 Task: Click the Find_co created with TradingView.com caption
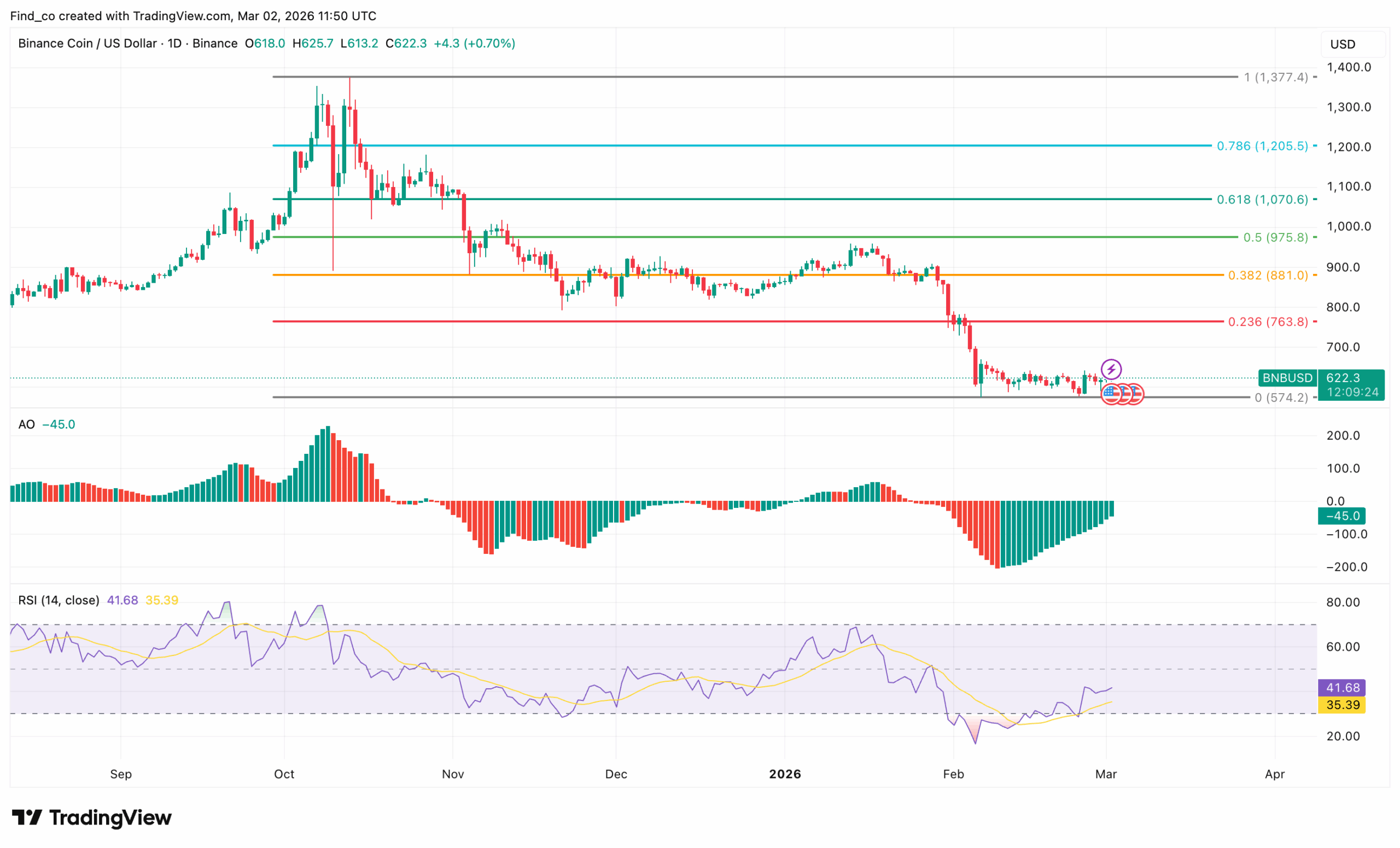[193, 16]
